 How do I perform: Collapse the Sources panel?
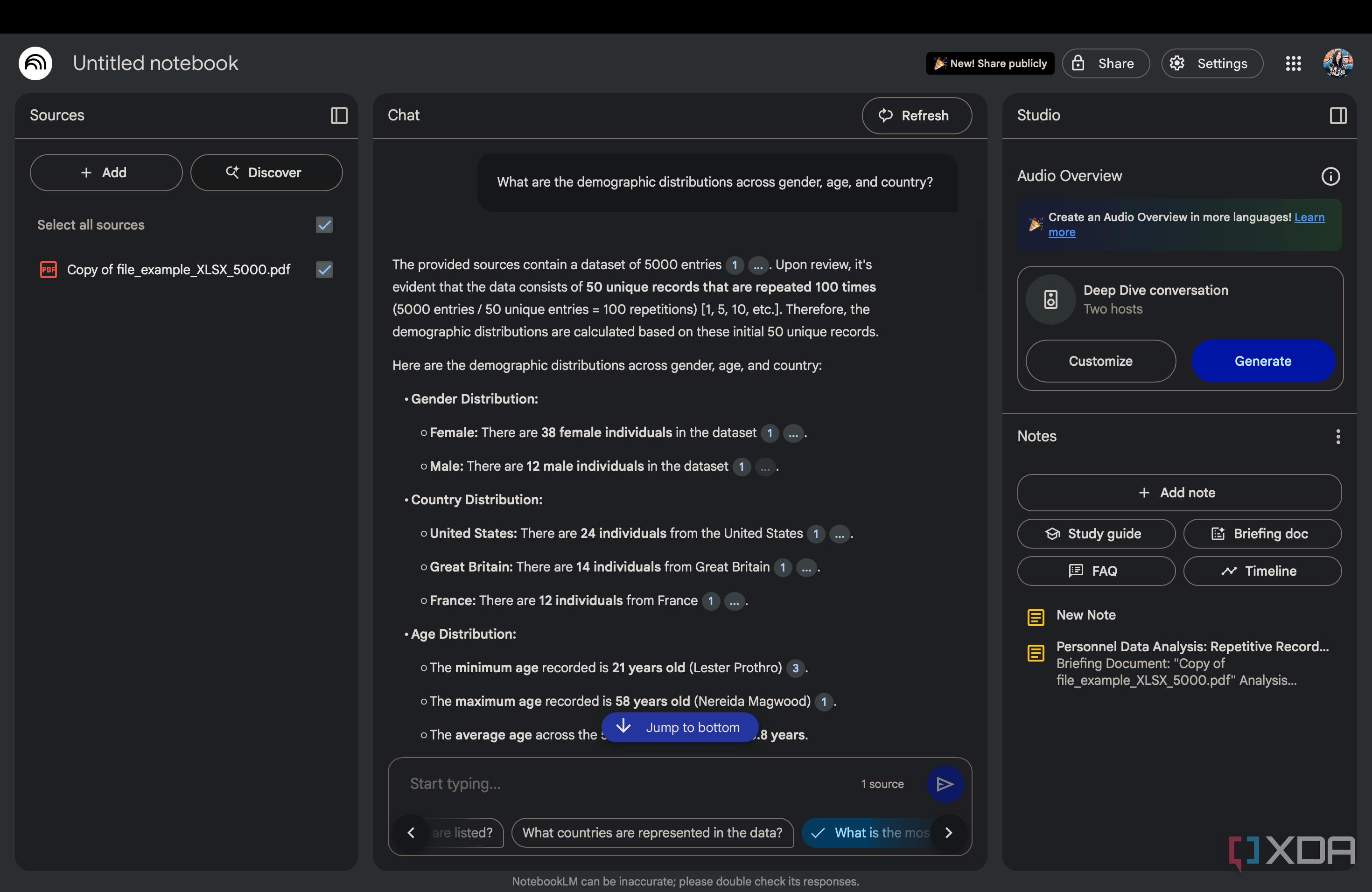coord(339,116)
